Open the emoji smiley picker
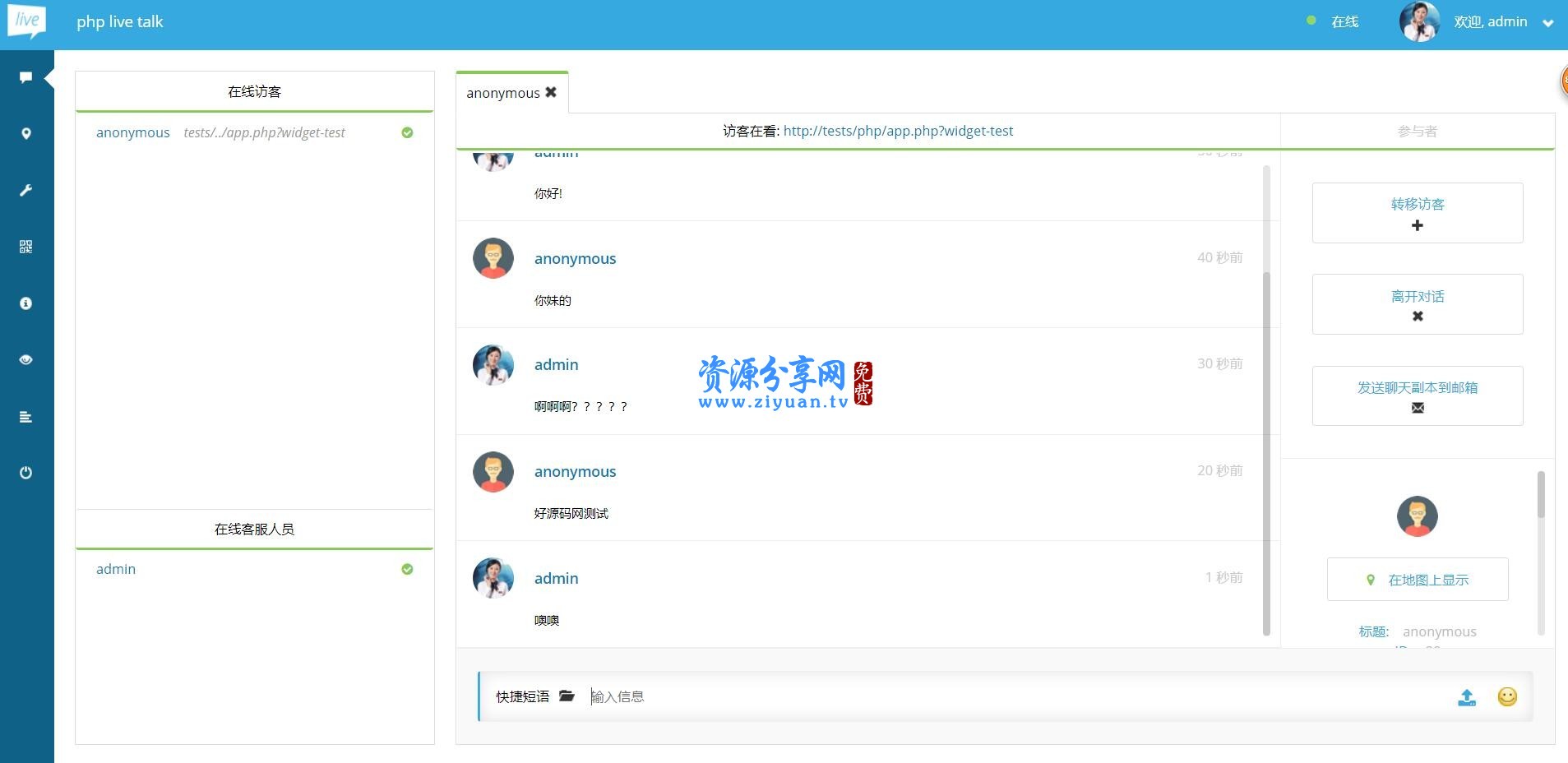 pyautogui.click(x=1507, y=696)
